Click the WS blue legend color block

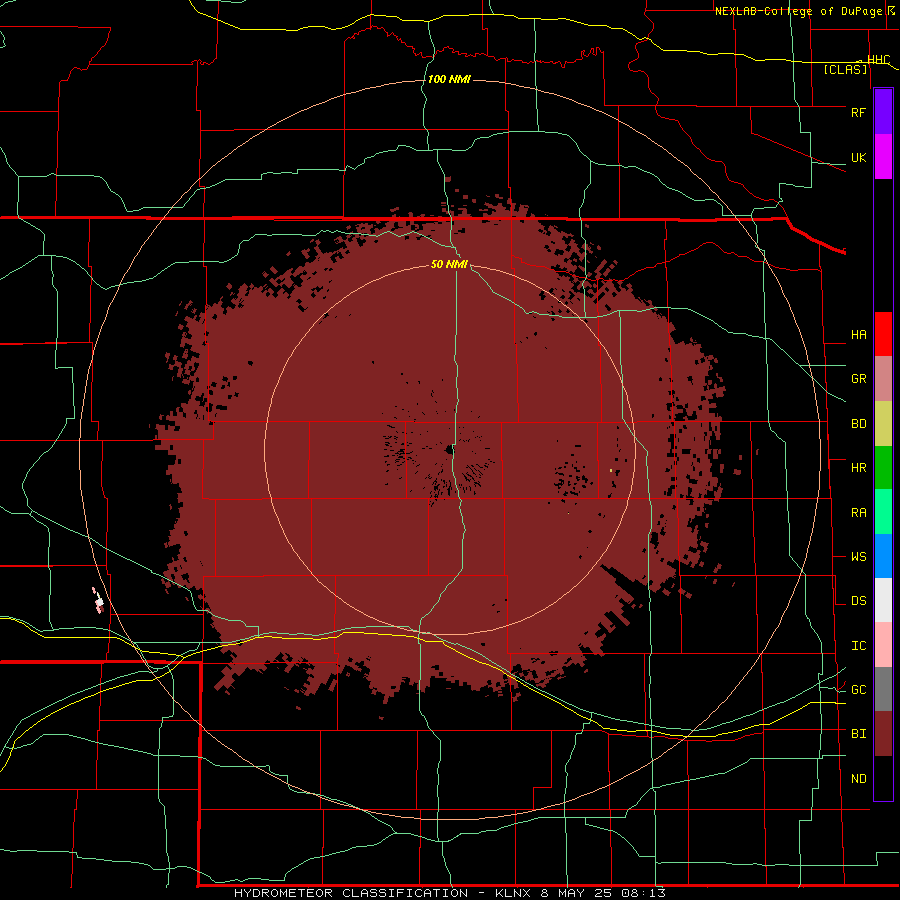pos(883,556)
